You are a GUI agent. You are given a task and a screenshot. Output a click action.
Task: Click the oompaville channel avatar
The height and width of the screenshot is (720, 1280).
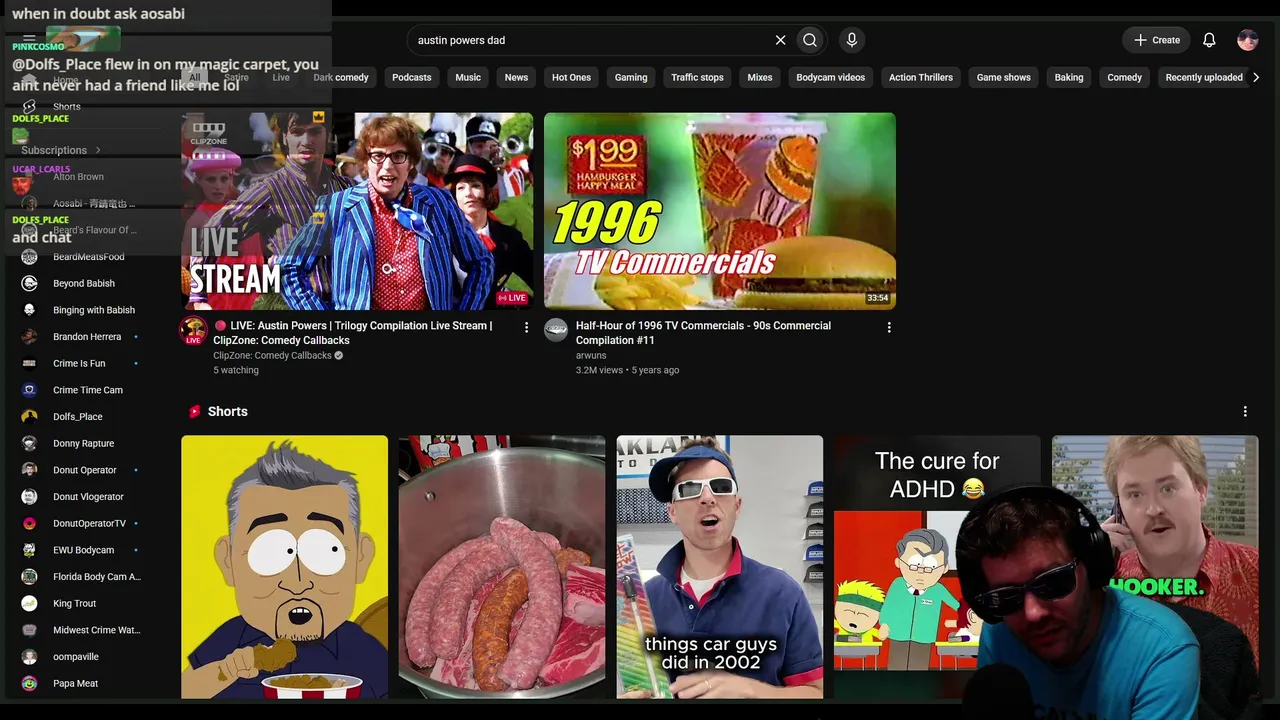click(x=30, y=657)
